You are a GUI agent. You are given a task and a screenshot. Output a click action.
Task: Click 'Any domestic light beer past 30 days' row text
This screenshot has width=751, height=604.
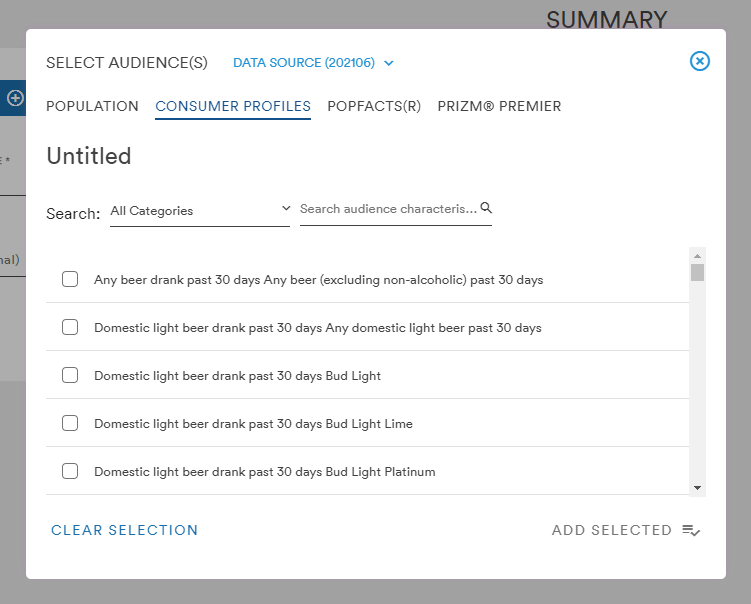318,328
